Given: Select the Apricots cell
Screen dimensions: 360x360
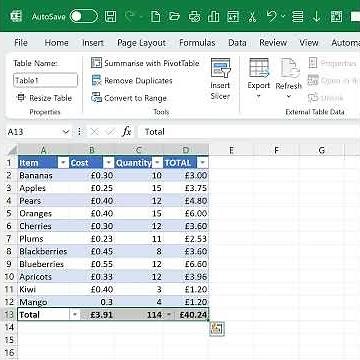Looking at the screenshot, I should pos(43,277).
